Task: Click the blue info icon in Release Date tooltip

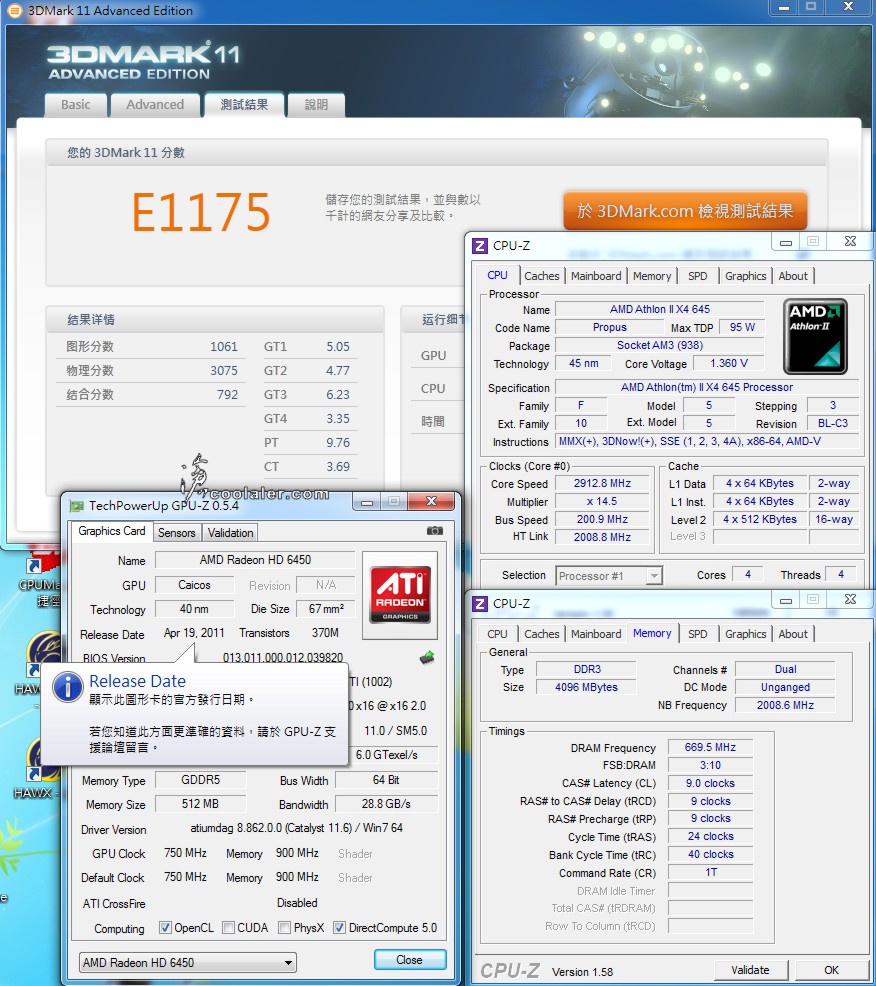Action: (67, 687)
